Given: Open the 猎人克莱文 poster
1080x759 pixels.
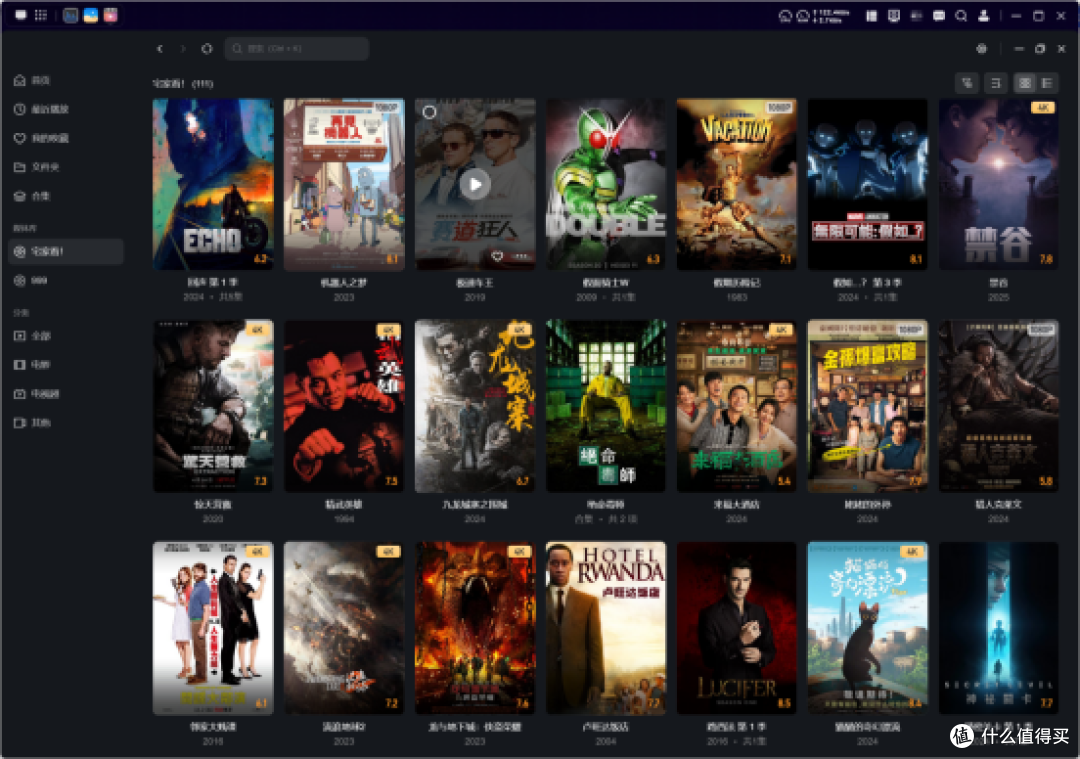Looking at the screenshot, I should 998,406.
